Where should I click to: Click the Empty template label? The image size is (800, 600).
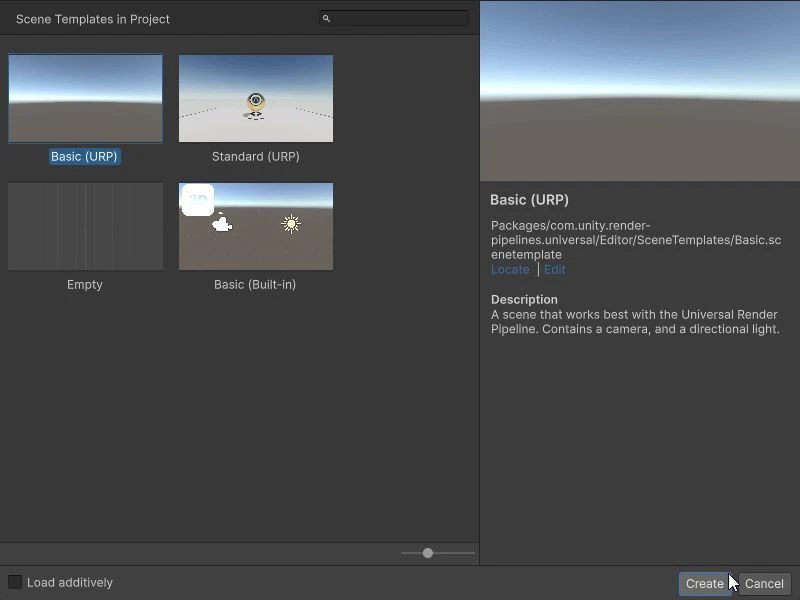tap(85, 285)
